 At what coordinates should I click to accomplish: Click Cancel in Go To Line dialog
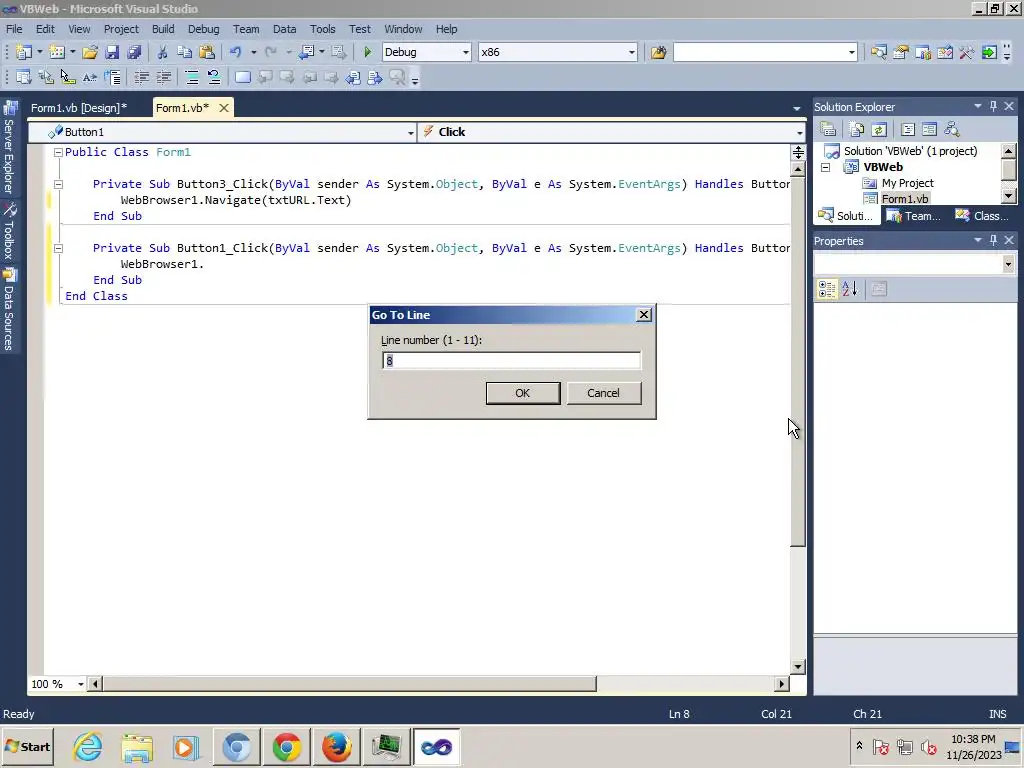tap(603, 393)
